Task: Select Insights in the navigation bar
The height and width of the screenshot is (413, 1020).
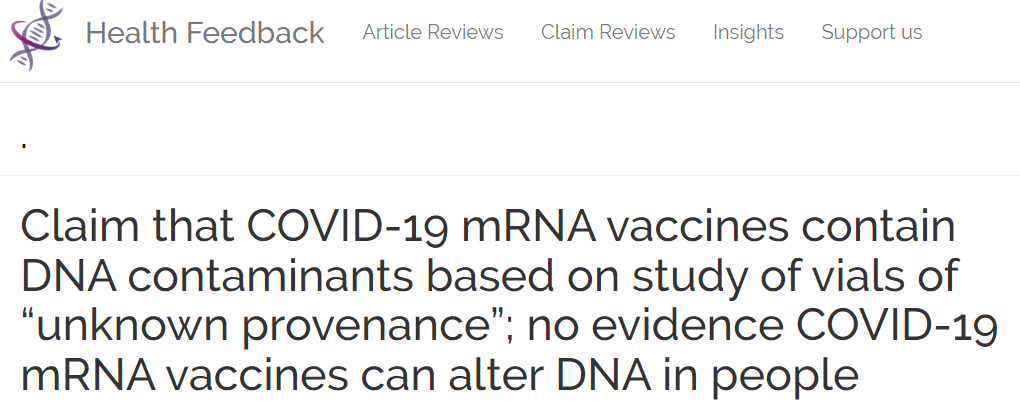Action: coord(748,32)
